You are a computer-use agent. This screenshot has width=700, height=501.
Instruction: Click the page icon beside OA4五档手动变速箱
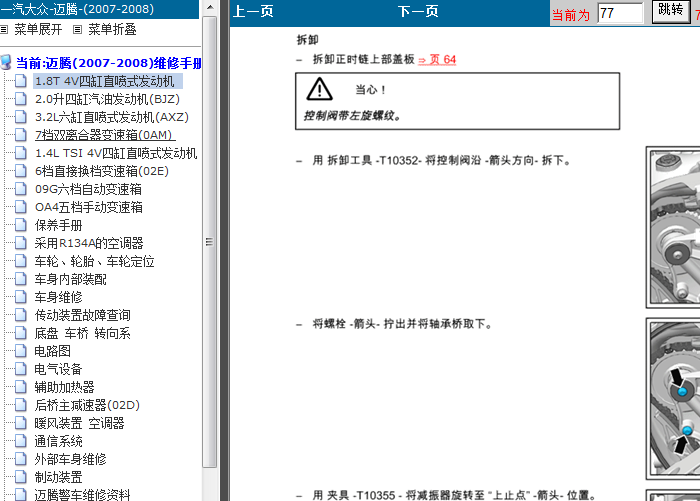pyautogui.click(x=21, y=207)
